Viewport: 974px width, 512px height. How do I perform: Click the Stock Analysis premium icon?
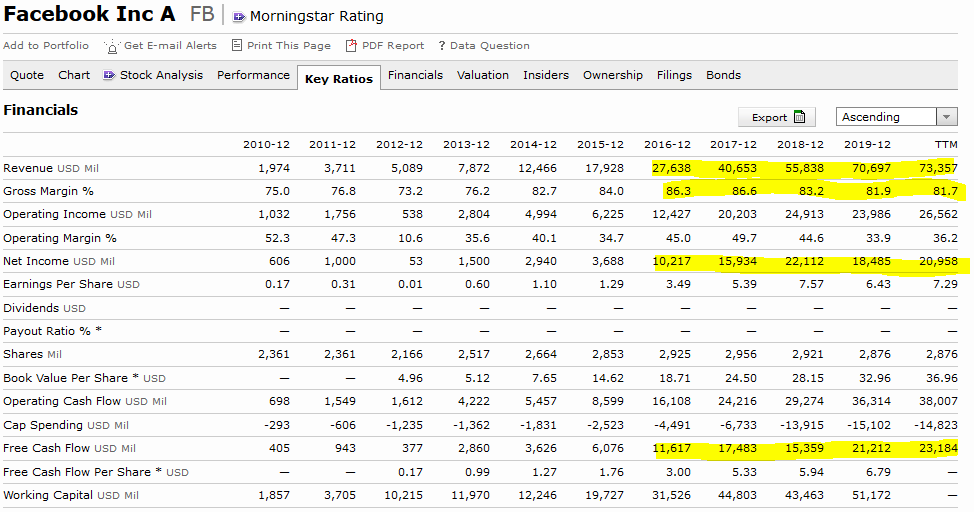click(x=109, y=75)
